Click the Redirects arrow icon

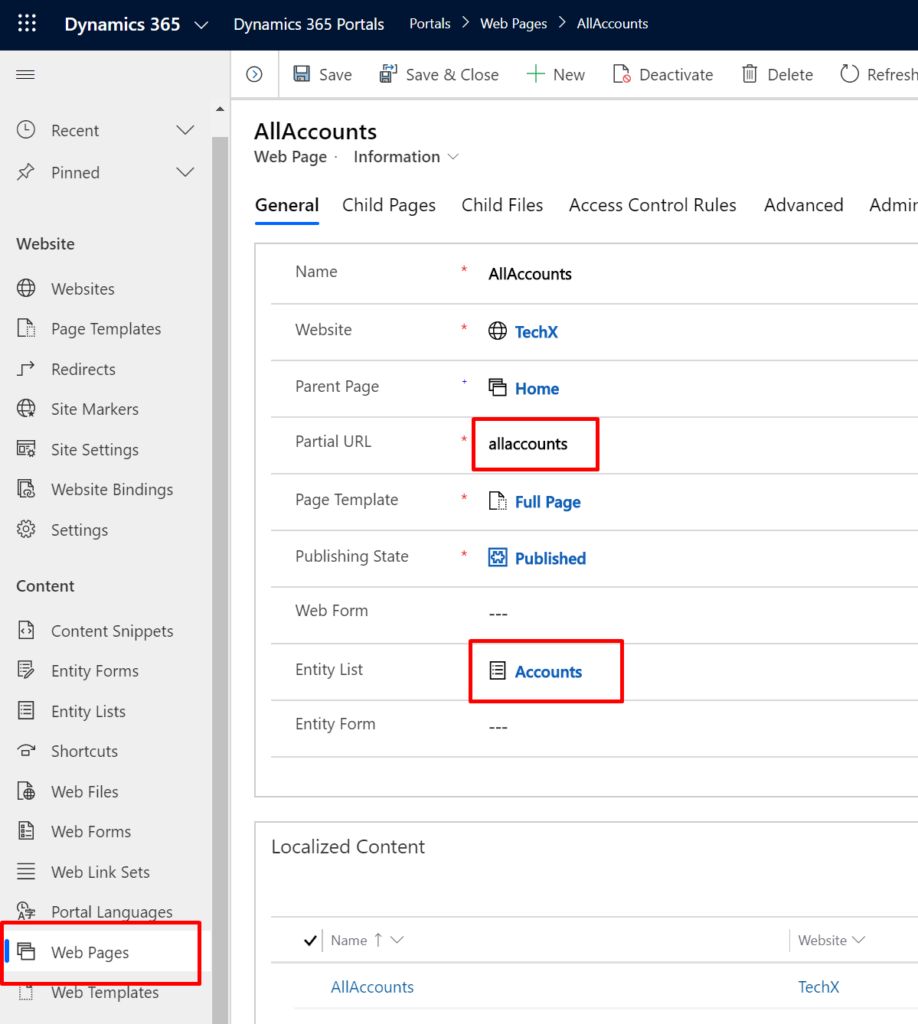(26, 369)
